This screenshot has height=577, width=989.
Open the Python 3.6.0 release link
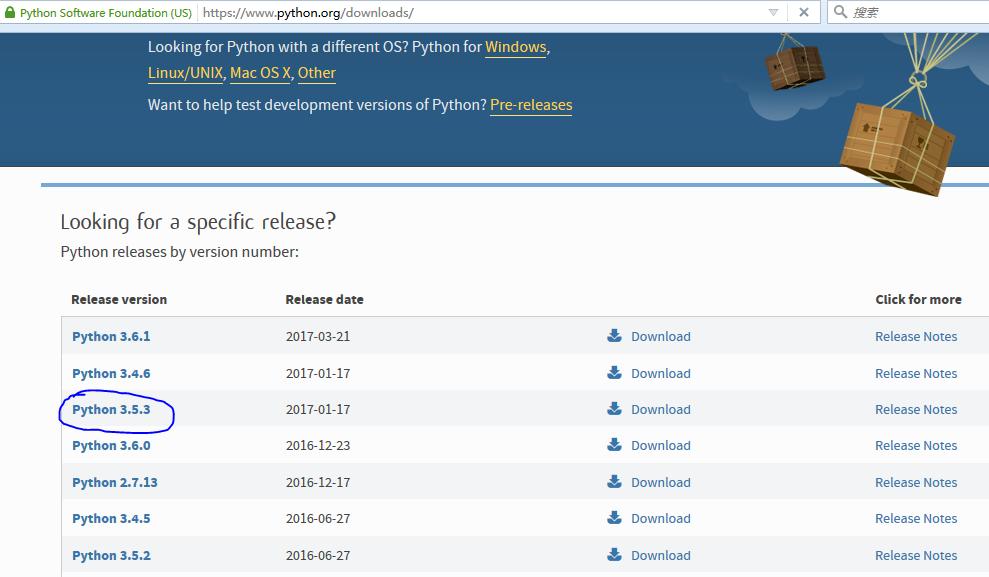click(111, 446)
